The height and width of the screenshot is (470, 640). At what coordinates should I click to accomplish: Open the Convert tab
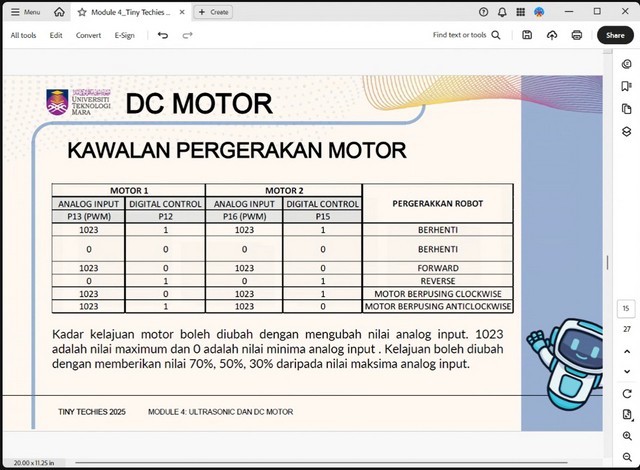click(88, 35)
